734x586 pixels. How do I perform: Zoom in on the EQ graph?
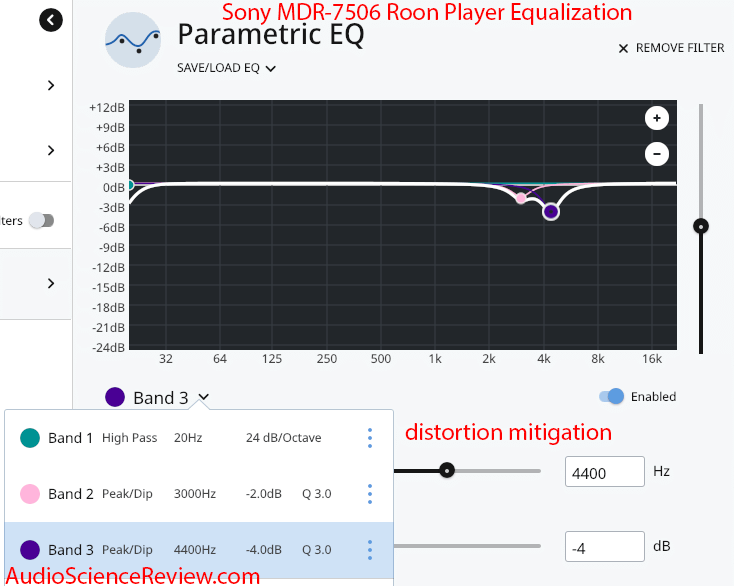656,118
